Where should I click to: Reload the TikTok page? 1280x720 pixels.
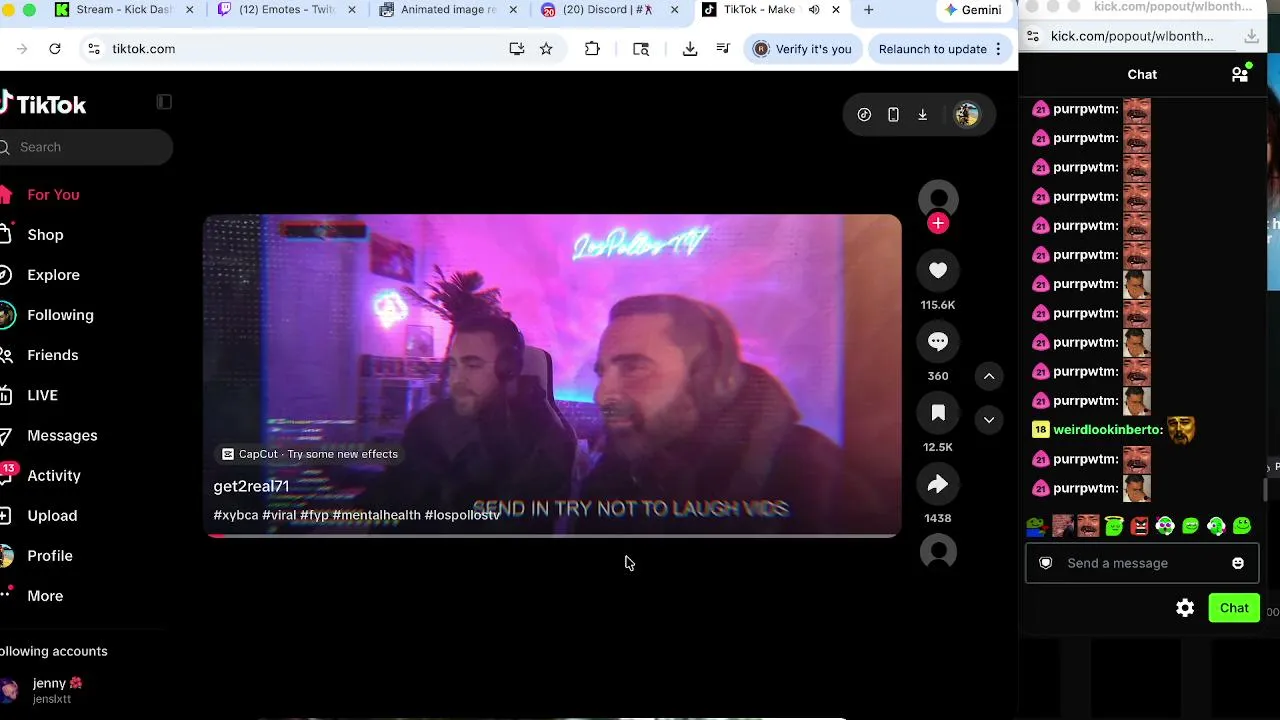pos(55,49)
